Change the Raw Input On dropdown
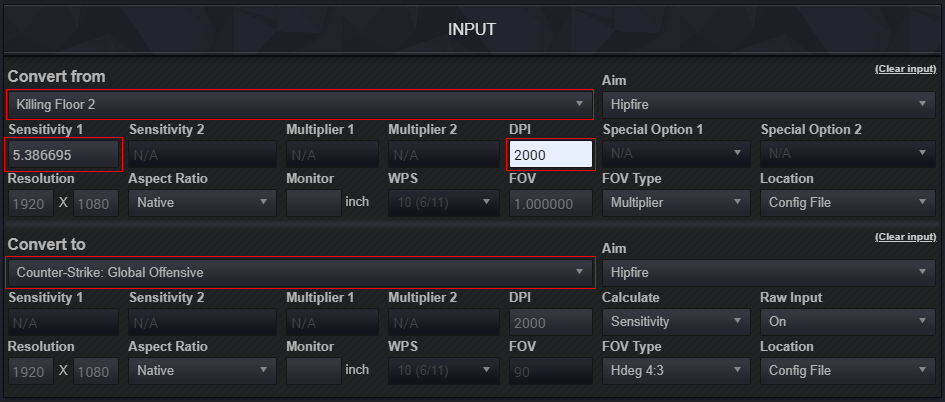This screenshot has height=402, width=945. [x=846, y=322]
